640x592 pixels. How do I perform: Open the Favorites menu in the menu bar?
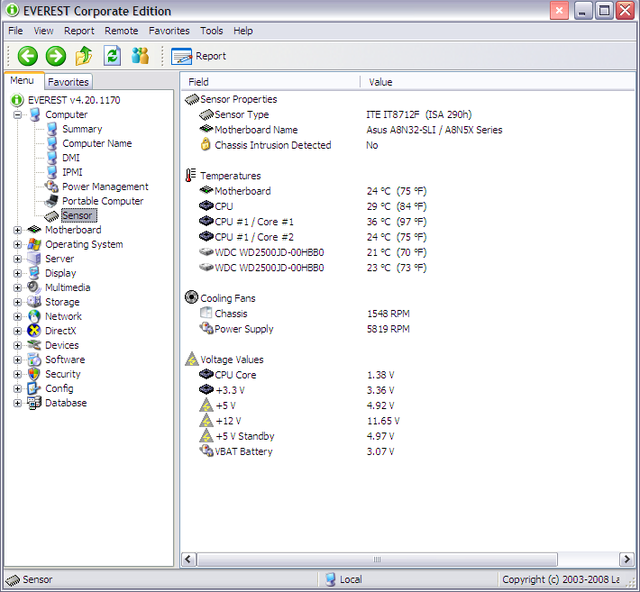(169, 31)
